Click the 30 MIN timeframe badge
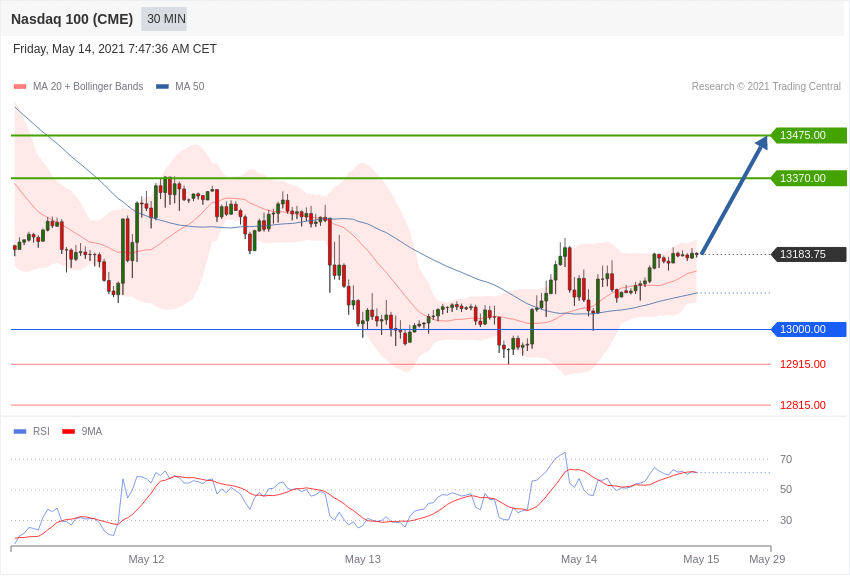The width and height of the screenshot is (850, 576). click(164, 19)
